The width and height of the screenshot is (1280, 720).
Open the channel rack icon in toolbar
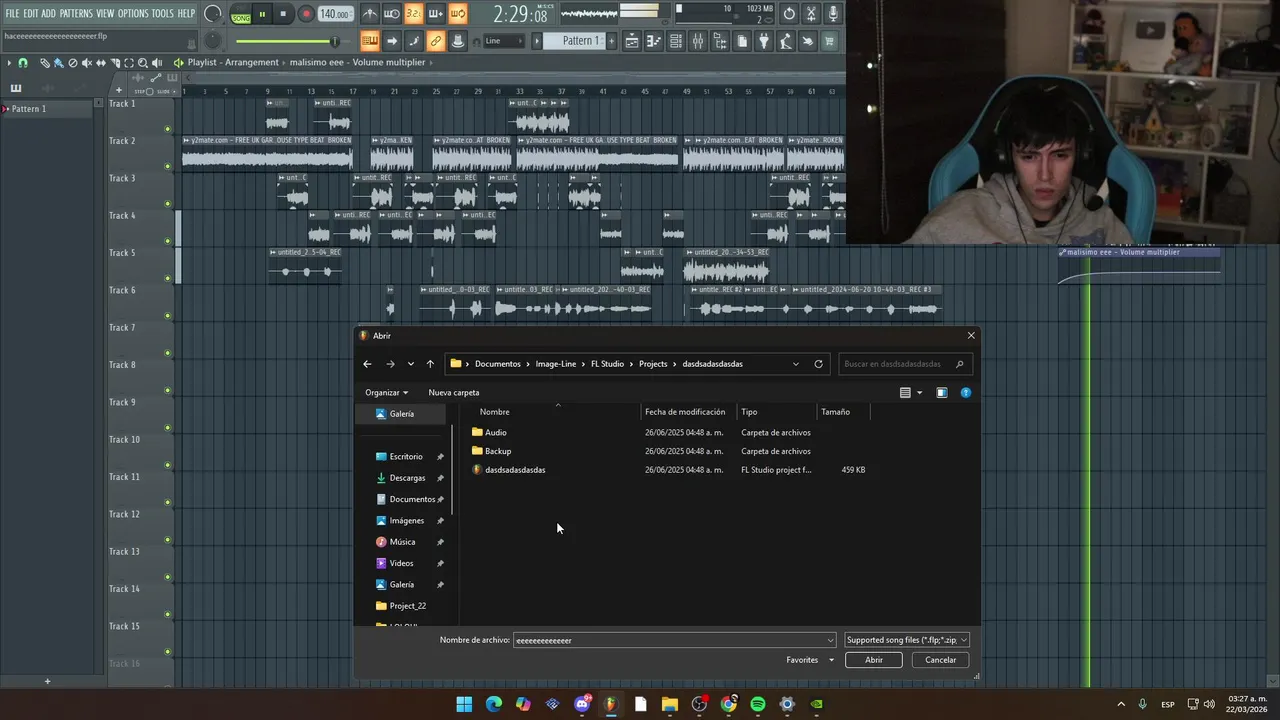(x=676, y=41)
